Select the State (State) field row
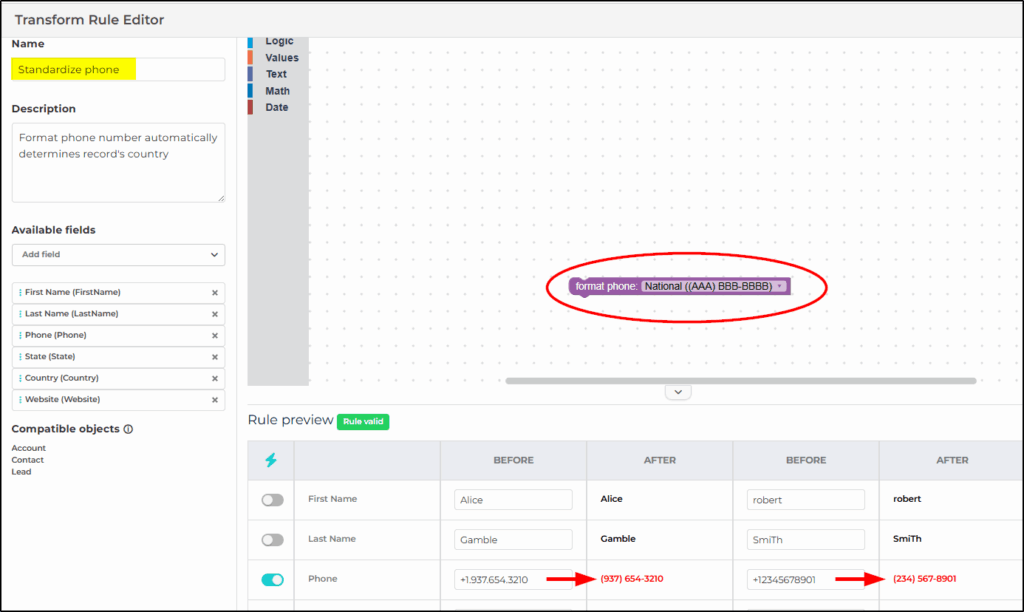This screenshot has width=1024, height=612. [118, 357]
